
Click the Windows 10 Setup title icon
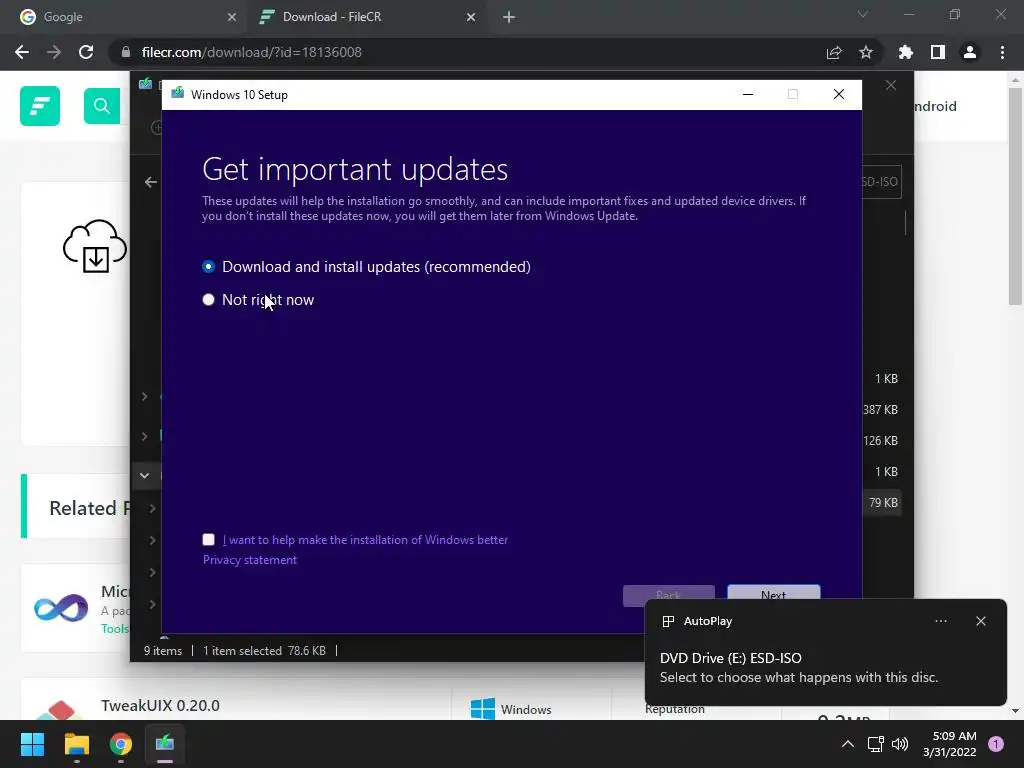pyautogui.click(x=177, y=94)
